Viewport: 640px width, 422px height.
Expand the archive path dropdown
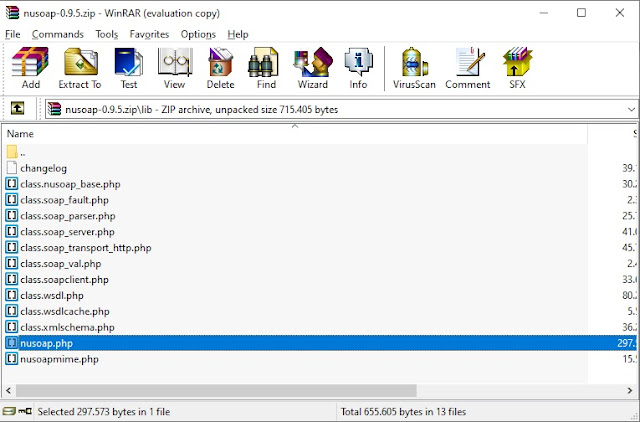(x=631, y=109)
